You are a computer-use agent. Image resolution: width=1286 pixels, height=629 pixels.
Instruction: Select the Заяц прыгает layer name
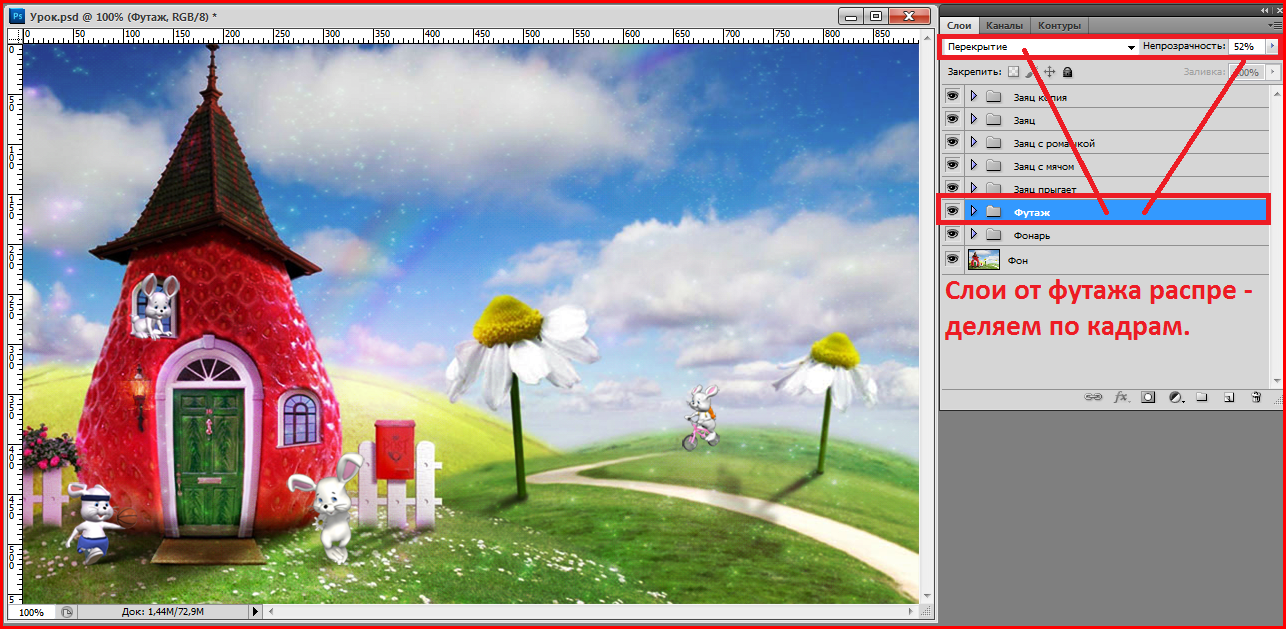pyautogui.click(x=1044, y=189)
